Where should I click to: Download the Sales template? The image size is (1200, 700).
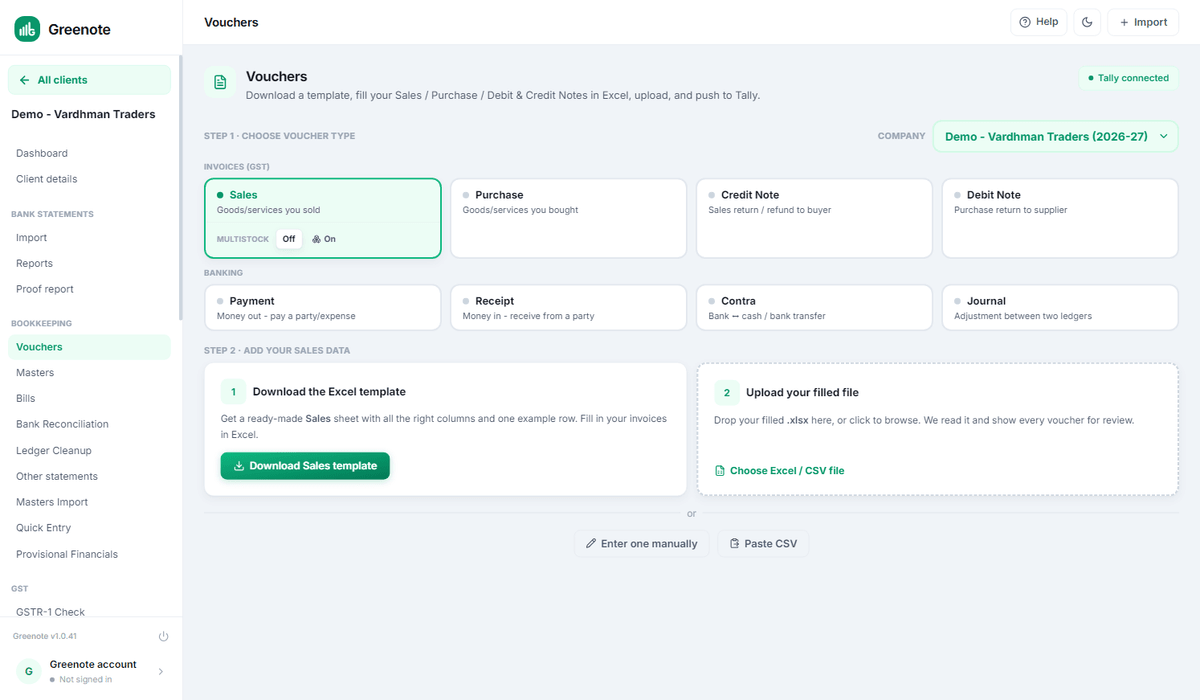coord(305,466)
